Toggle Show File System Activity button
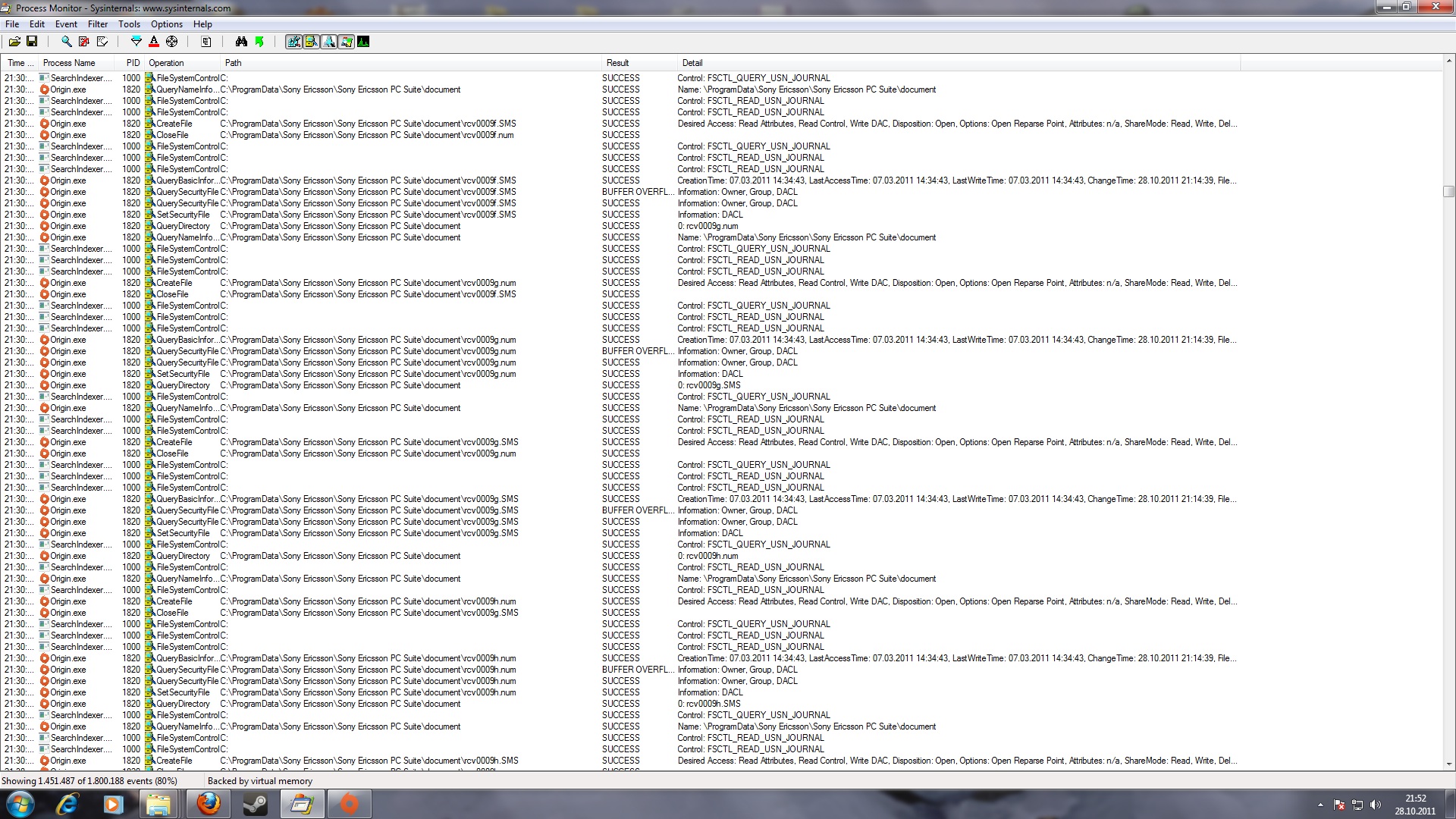This screenshot has width=1456, height=819. point(311,42)
